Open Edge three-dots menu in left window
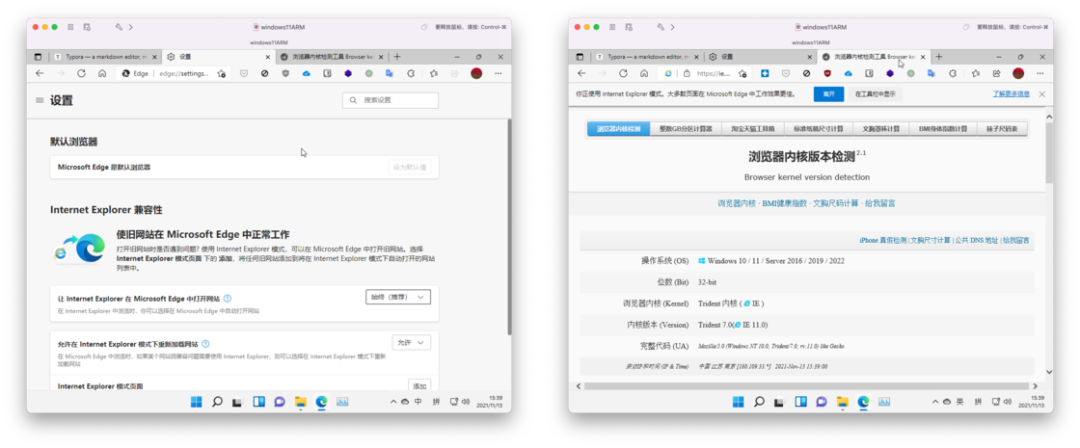The image size is (1080, 448). click(x=499, y=73)
